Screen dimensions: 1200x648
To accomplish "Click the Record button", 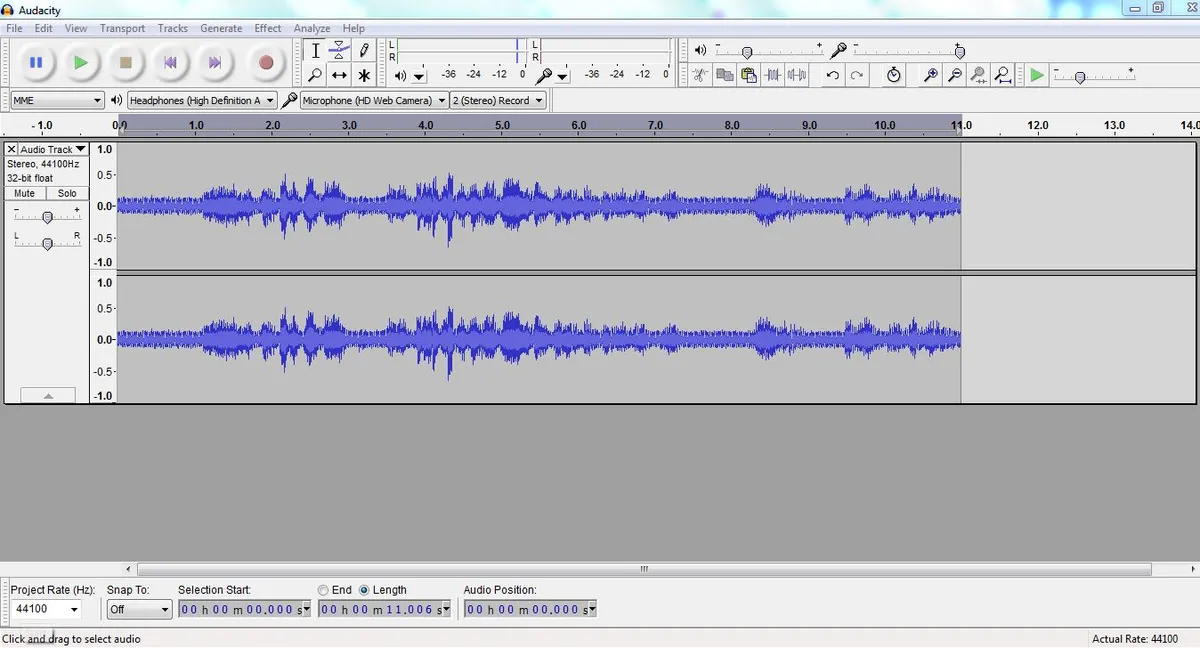I will 266,63.
